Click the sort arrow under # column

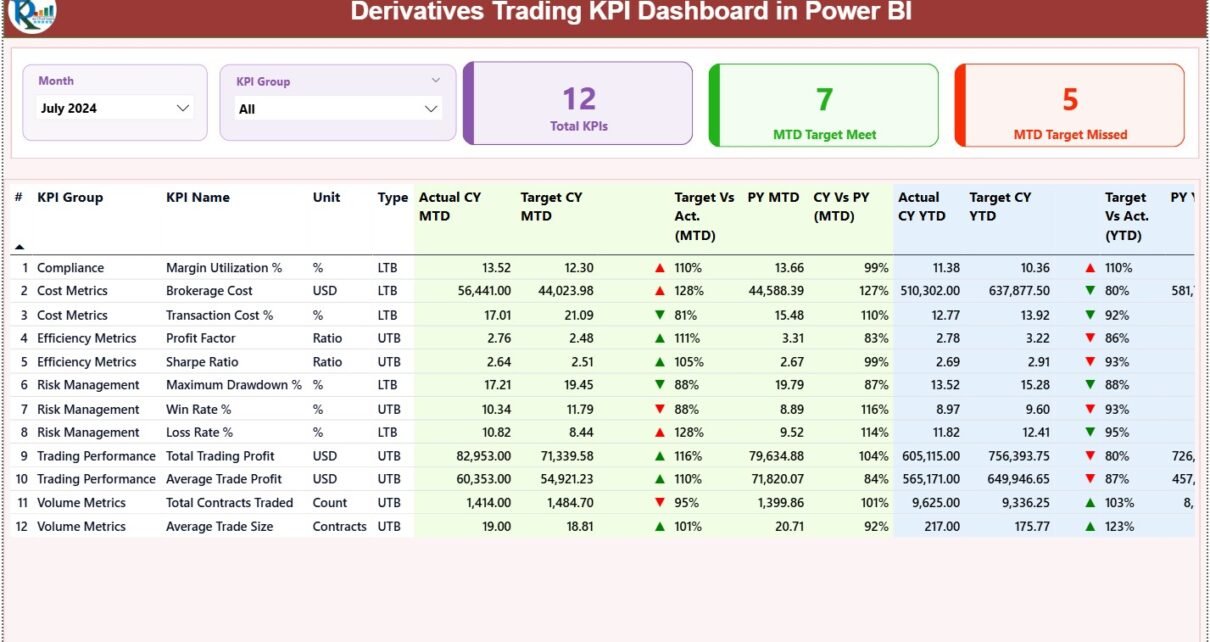(x=19, y=246)
